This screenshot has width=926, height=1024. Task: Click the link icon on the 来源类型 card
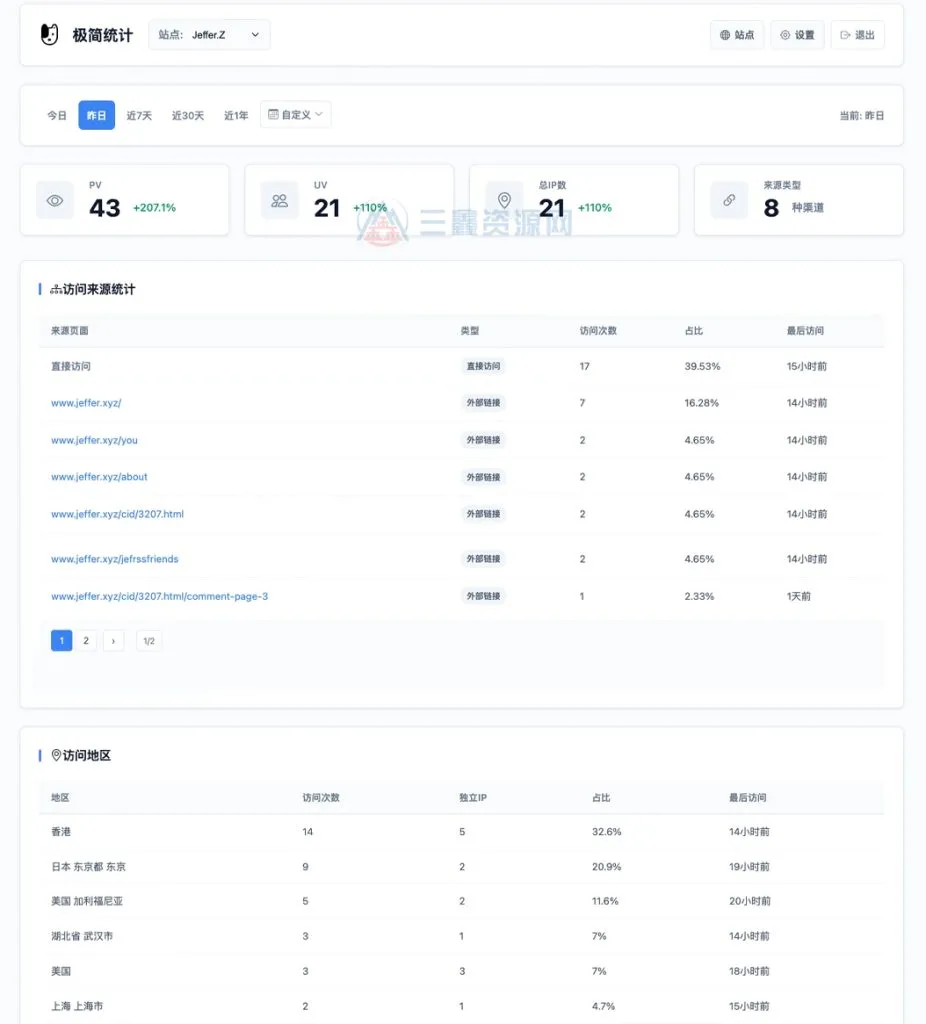(728, 200)
